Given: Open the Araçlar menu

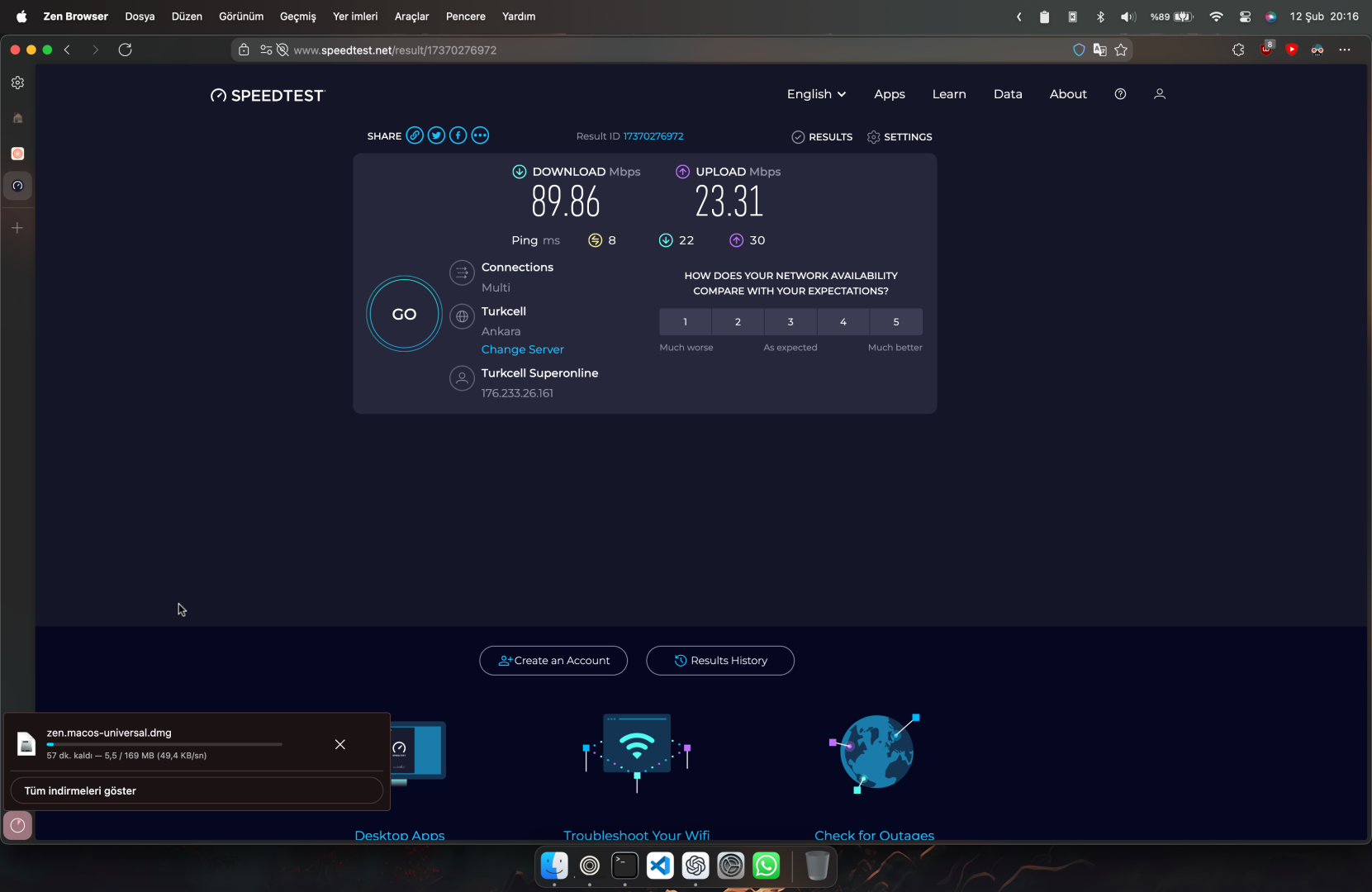Looking at the screenshot, I should click(x=411, y=17).
